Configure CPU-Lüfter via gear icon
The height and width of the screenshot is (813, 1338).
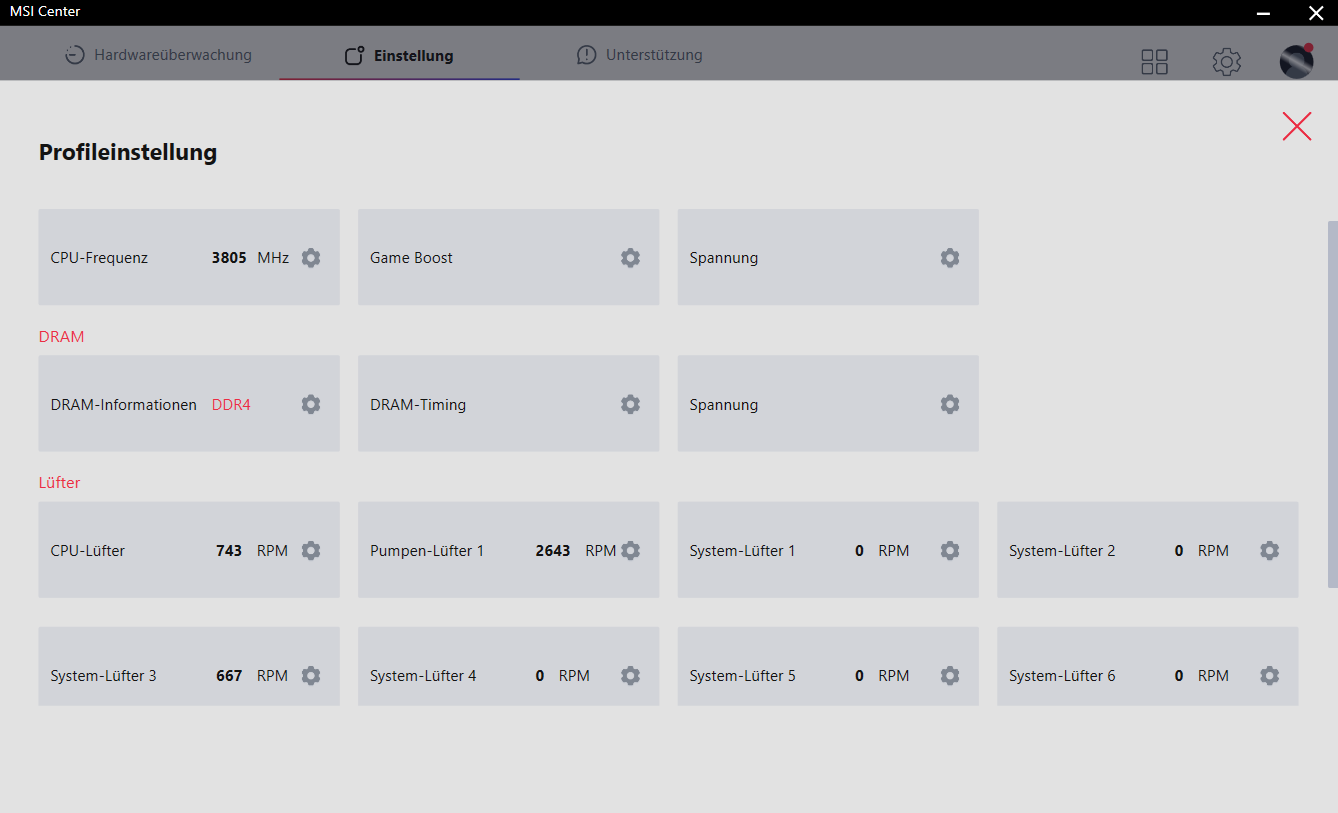tap(311, 551)
